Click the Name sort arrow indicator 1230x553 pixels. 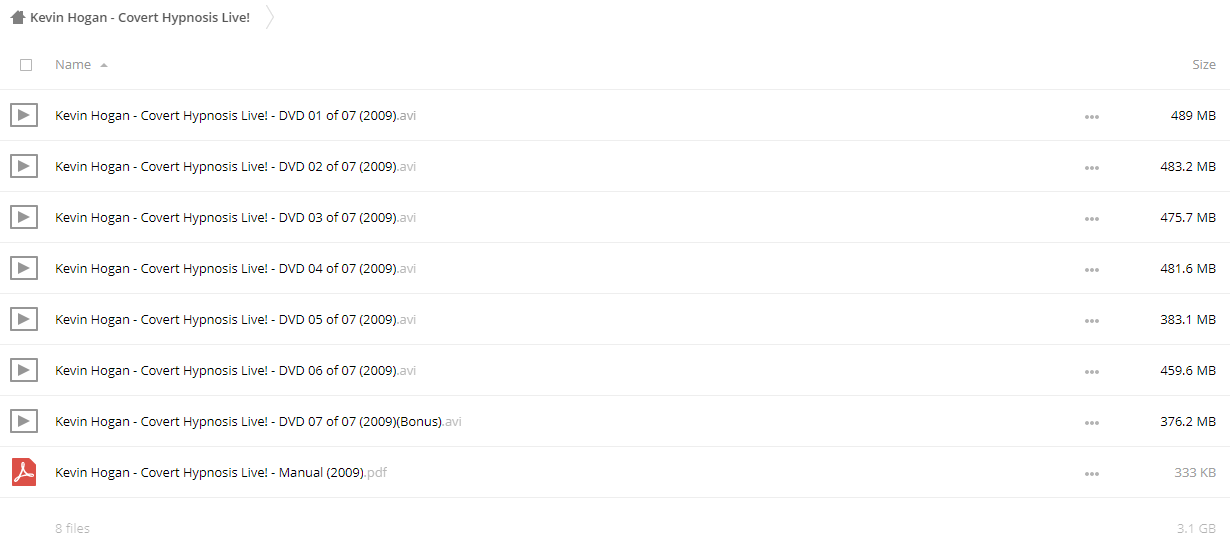pyautogui.click(x=104, y=65)
